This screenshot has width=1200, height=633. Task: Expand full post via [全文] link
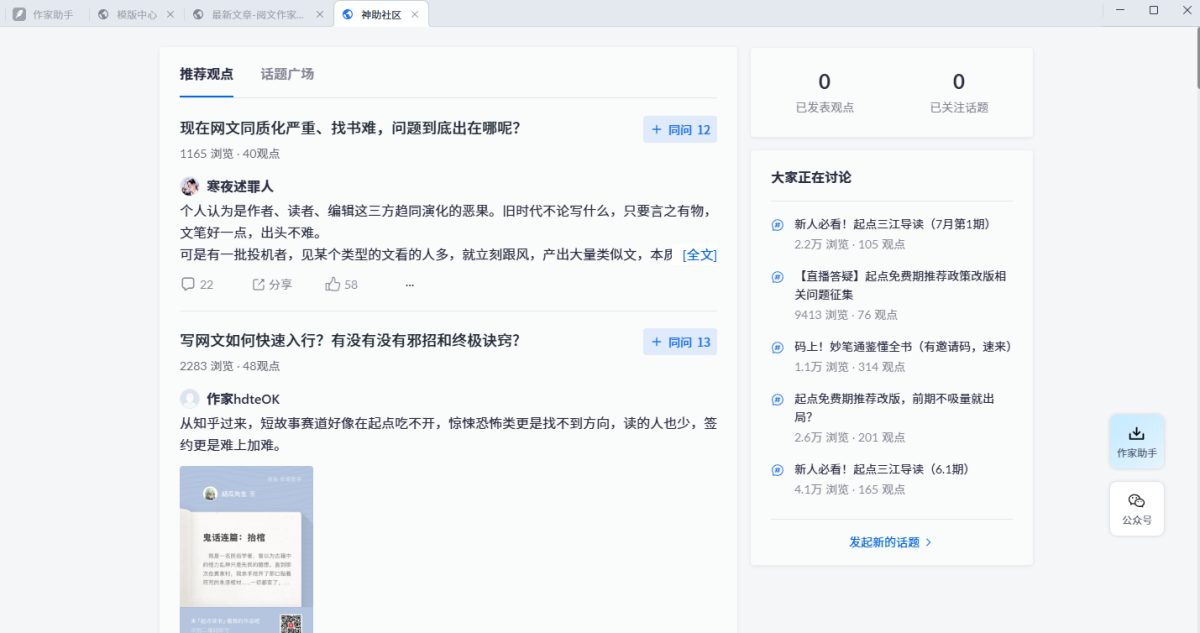pyautogui.click(x=699, y=255)
